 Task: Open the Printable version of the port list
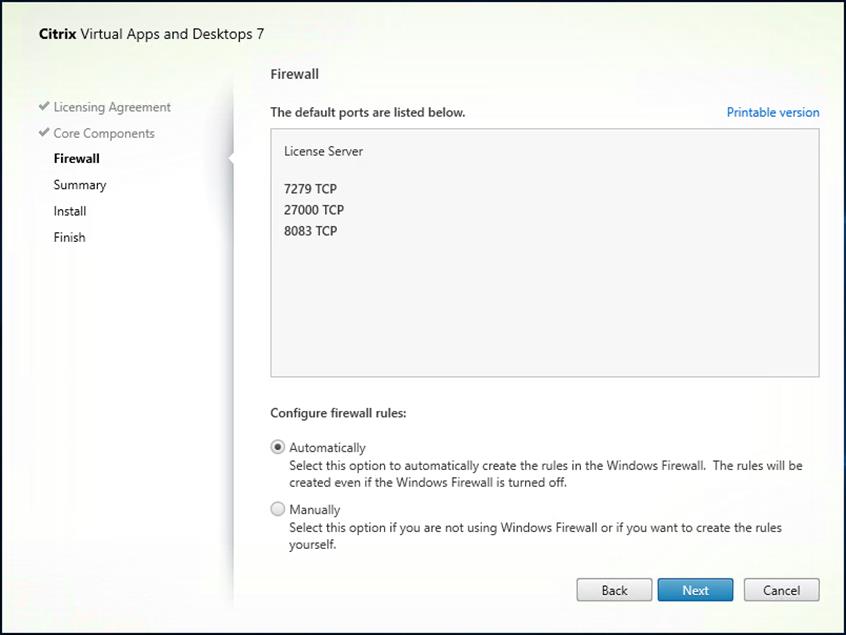point(772,112)
